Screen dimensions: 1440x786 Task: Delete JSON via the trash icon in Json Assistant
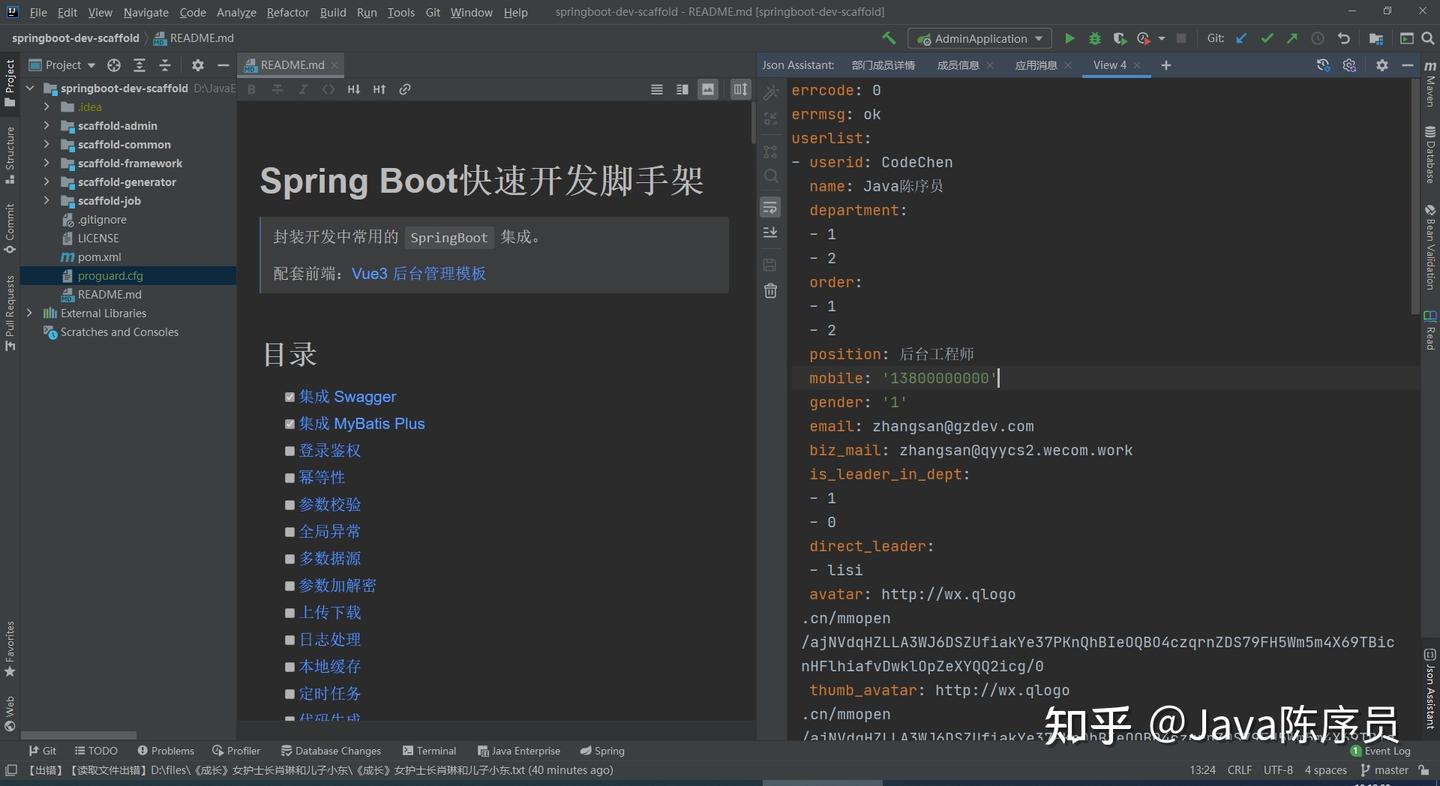770,290
